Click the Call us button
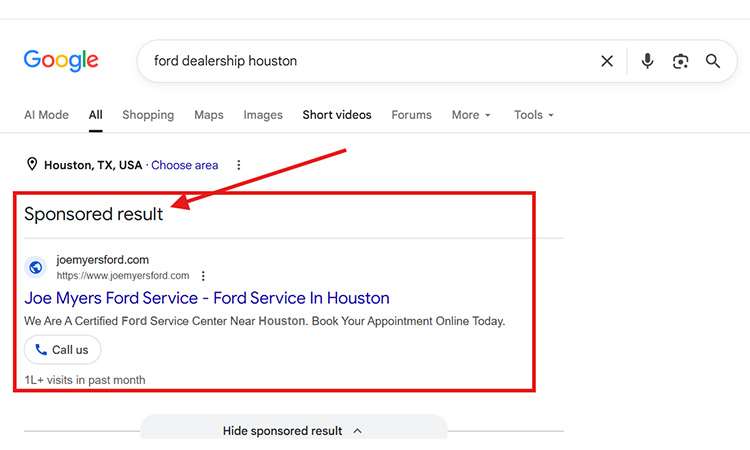This screenshot has width=750, height=450. (x=63, y=350)
